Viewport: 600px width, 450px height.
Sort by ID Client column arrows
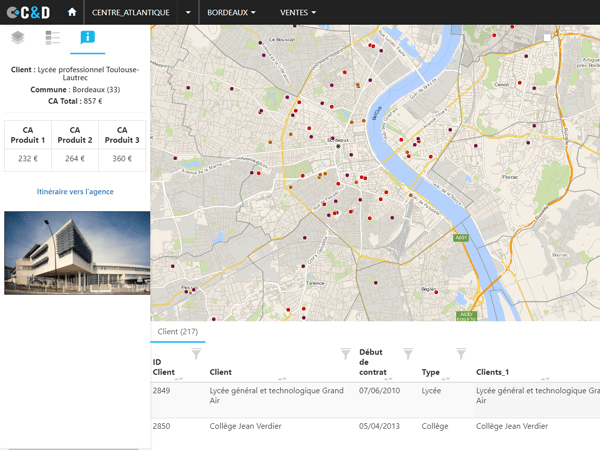tap(179, 379)
